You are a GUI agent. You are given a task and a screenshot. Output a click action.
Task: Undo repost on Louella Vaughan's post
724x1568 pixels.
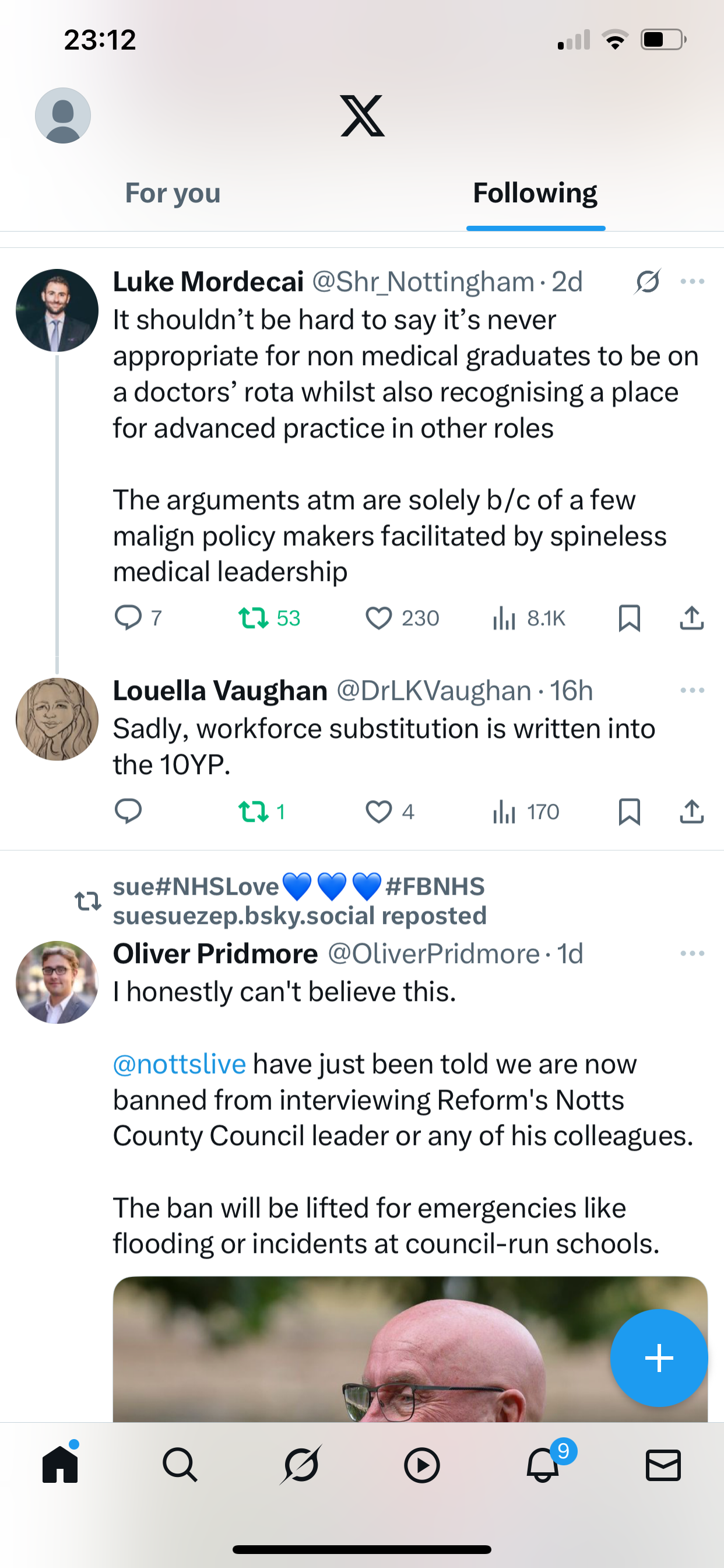[253, 811]
